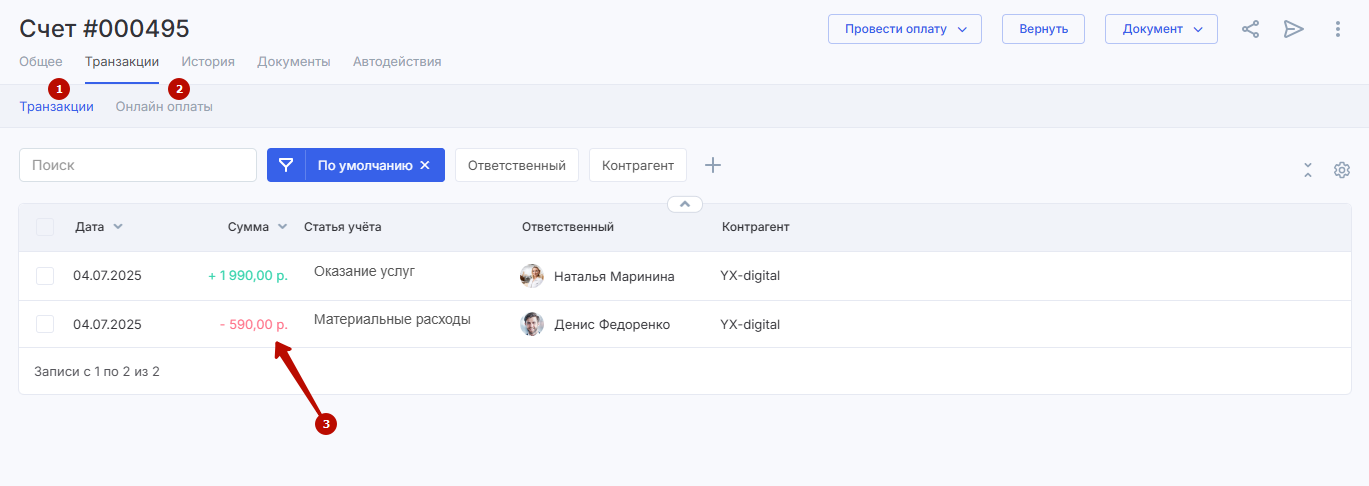Viewport: 1369px width, 486px height.
Task: Check the box for +1 990,00 р. row
Action: click(x=45, y=276)
